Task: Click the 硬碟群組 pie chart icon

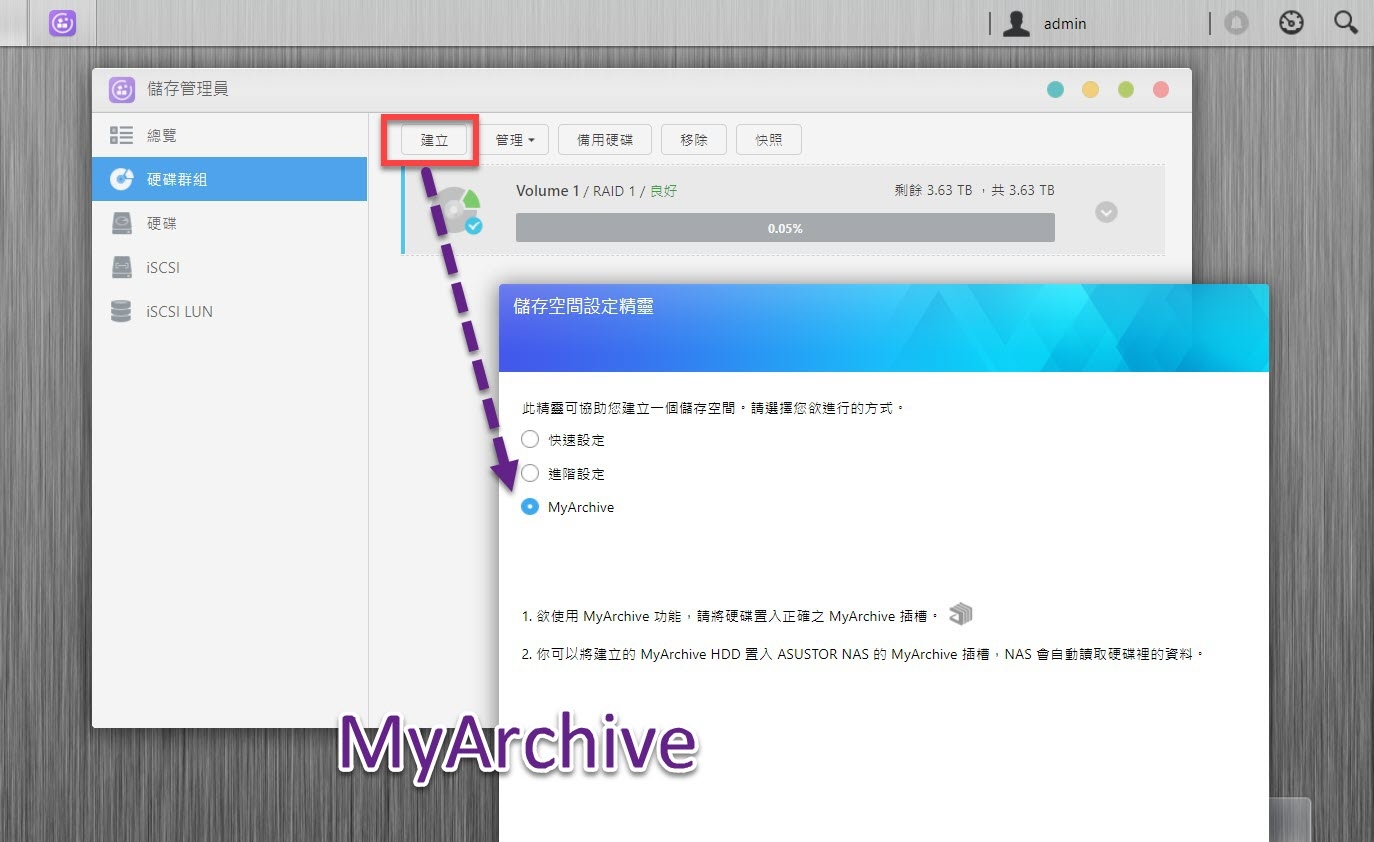Action: click(121, 179)
